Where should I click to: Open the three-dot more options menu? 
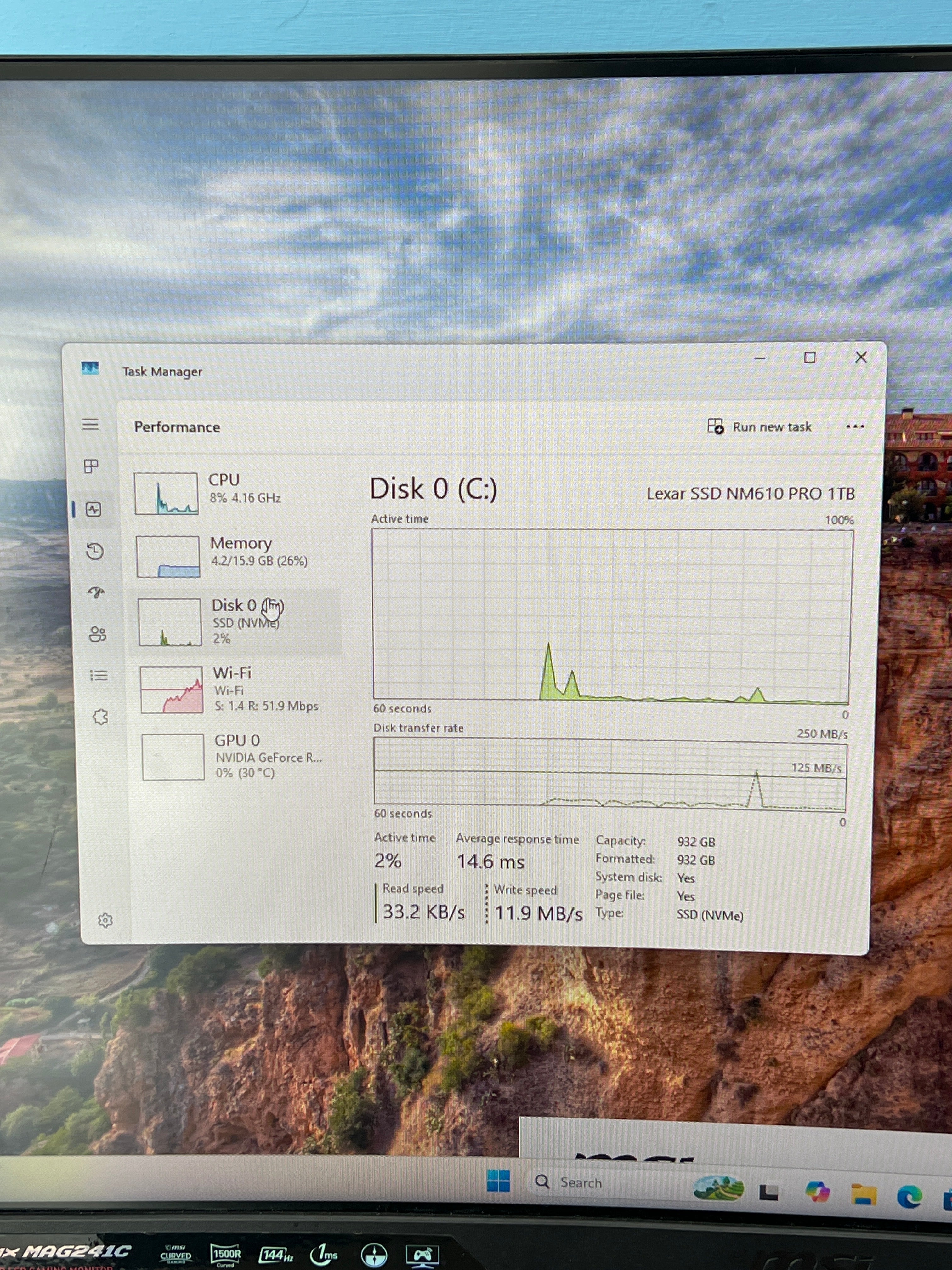(855, 426)
